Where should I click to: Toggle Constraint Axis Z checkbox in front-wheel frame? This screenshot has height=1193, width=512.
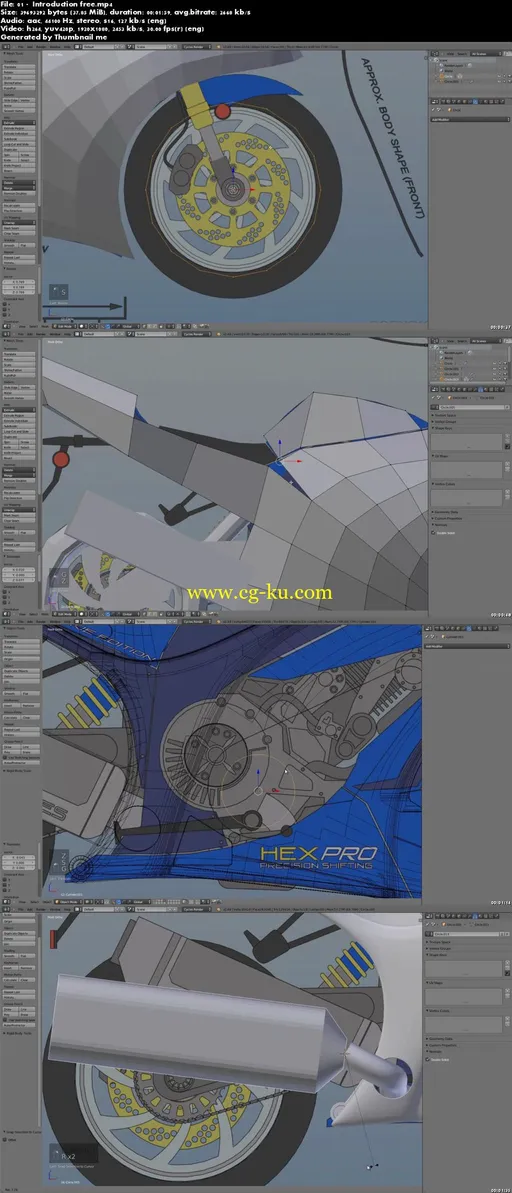tap(5, 315)
